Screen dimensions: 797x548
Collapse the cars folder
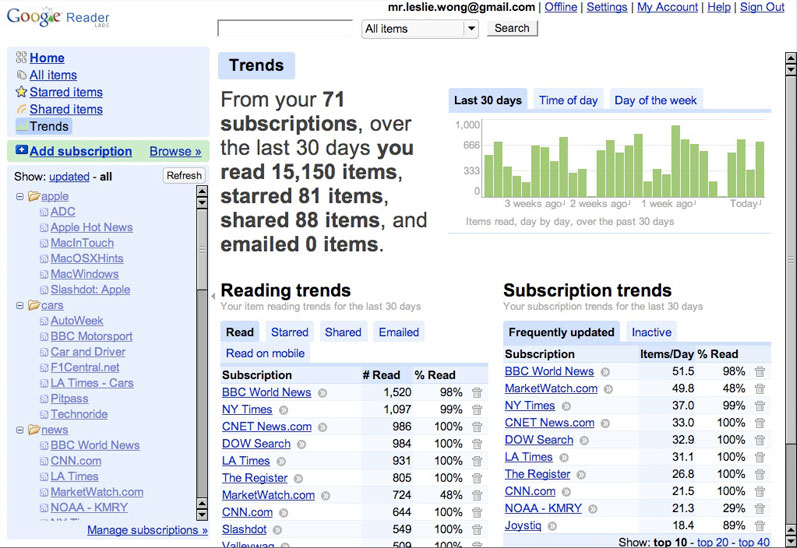coord(20,306)
